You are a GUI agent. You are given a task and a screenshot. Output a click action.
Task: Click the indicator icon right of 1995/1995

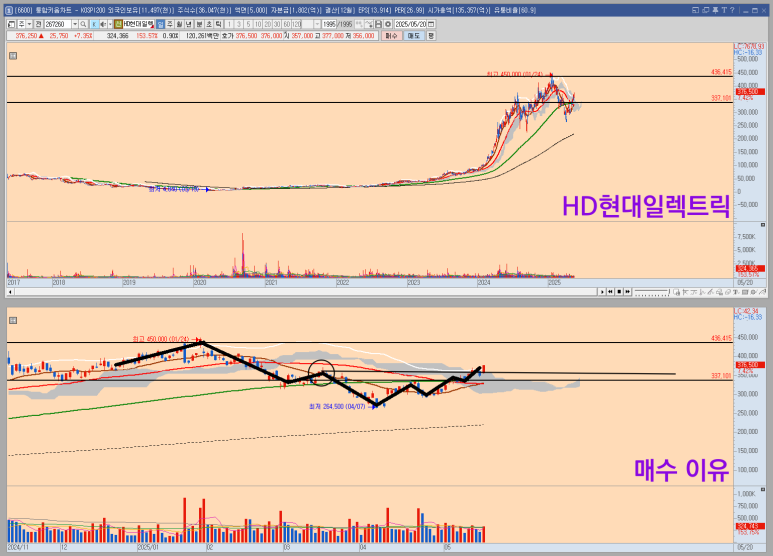tap(359, 24)
